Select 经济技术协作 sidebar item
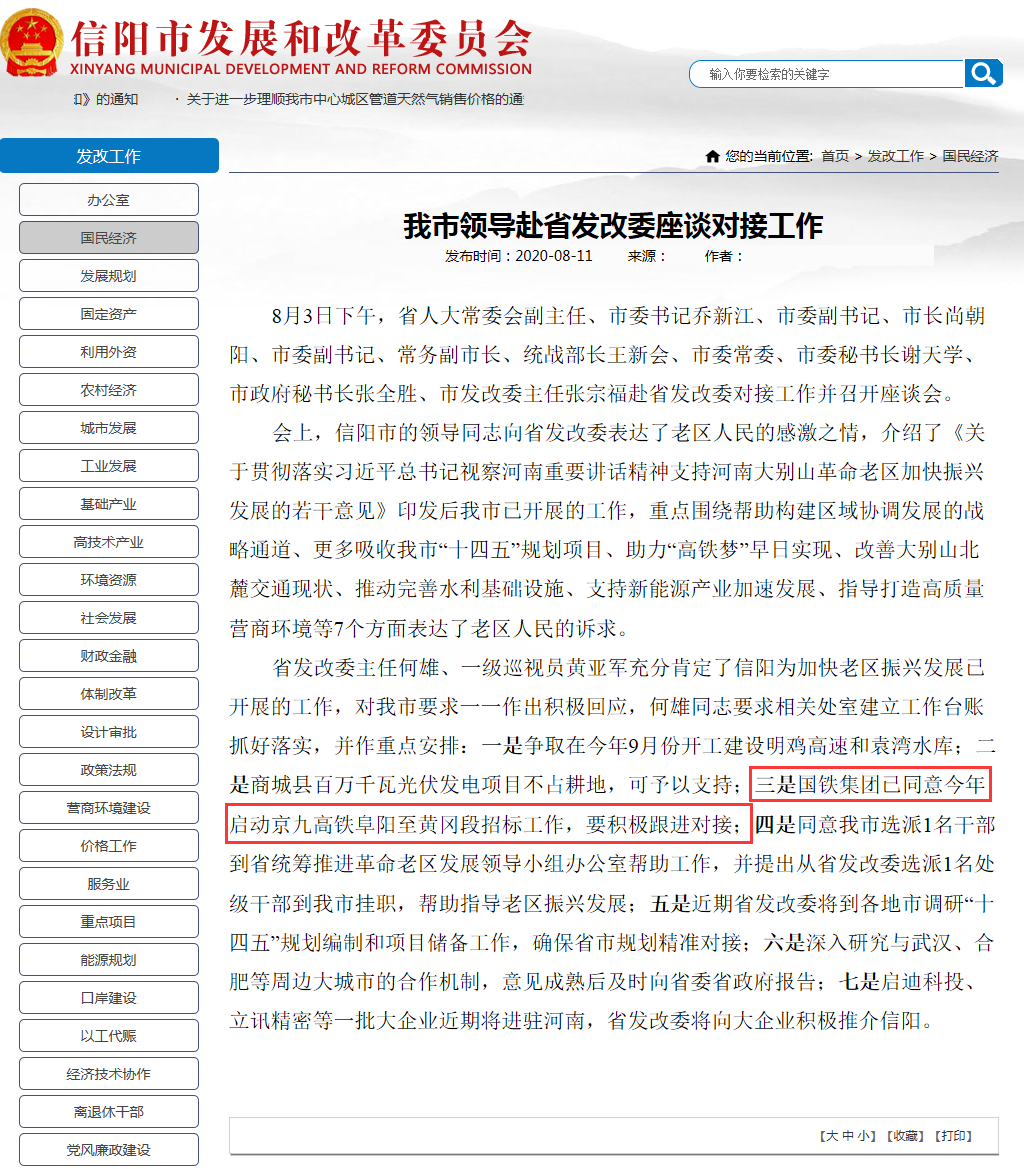Screen dimensions: 1024x1169 point(109,1074)
